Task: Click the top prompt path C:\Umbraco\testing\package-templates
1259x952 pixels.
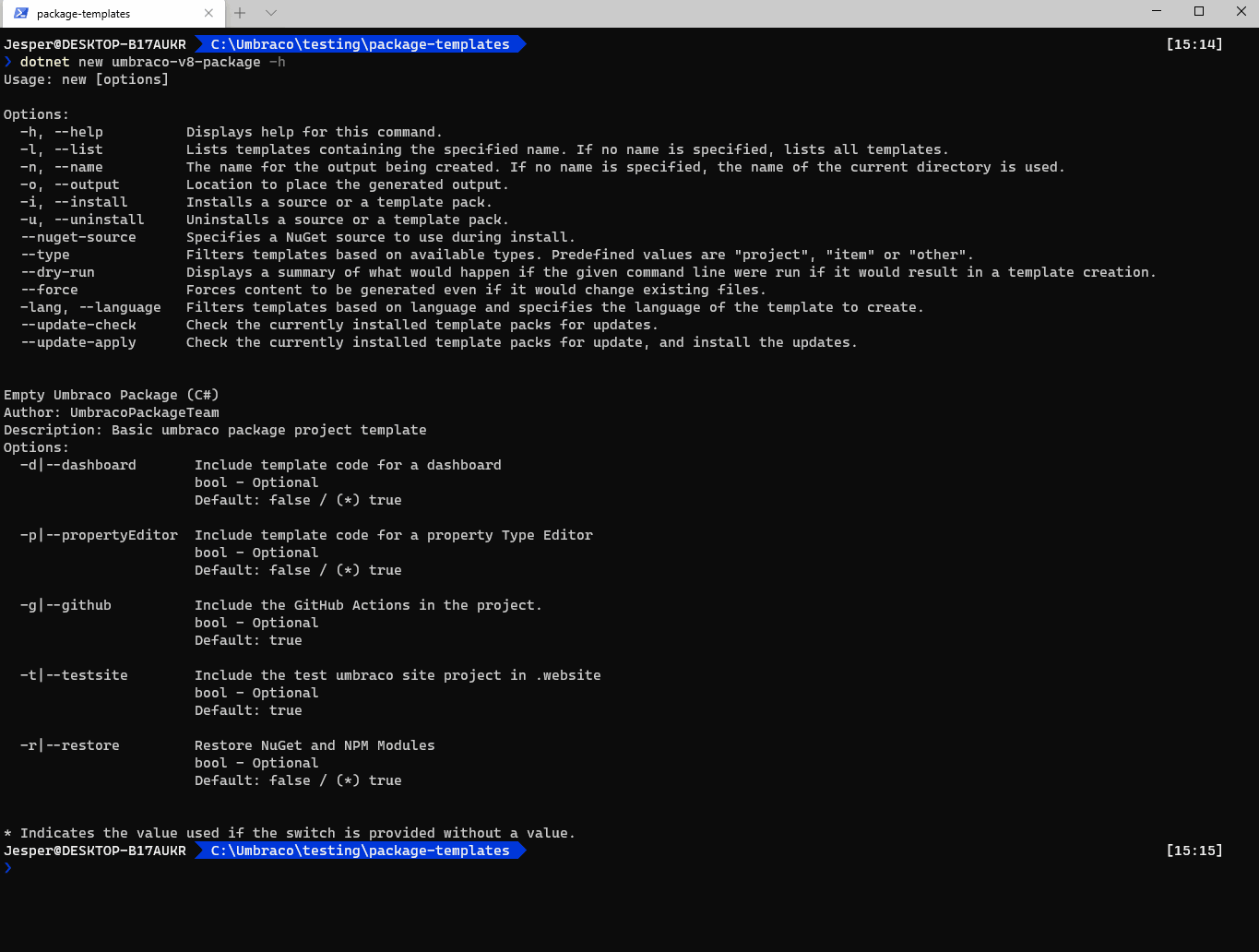Action: click(360, 44)
